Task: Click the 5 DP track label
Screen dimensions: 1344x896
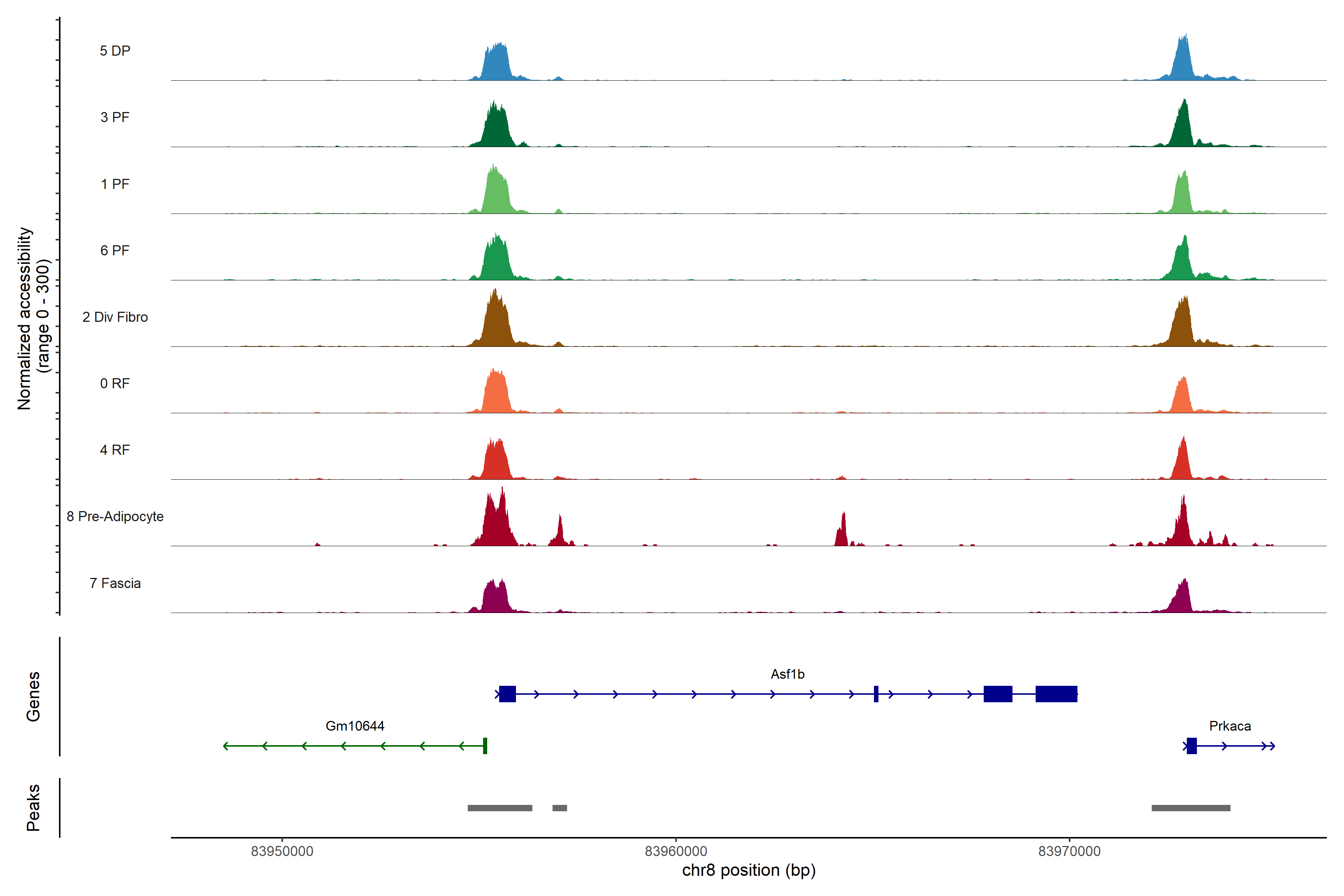Action: [115, 51]
